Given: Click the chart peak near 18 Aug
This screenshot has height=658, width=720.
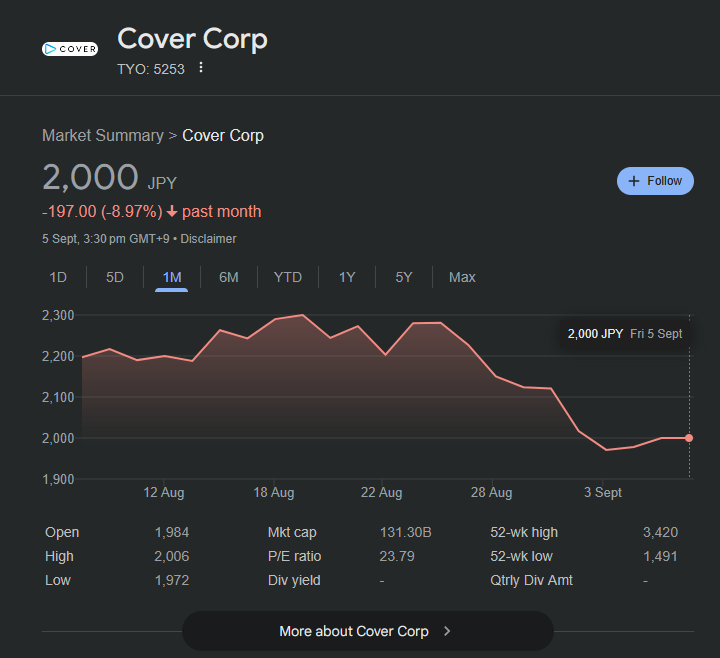Looking at the screenshot, I should [303, 315].
